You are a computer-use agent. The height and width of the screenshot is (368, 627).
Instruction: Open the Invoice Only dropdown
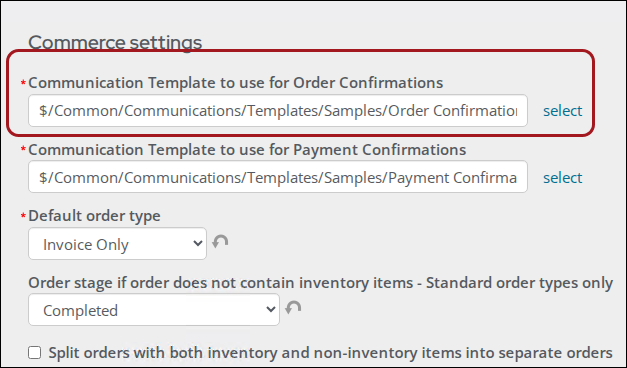(x=117, y=244)
